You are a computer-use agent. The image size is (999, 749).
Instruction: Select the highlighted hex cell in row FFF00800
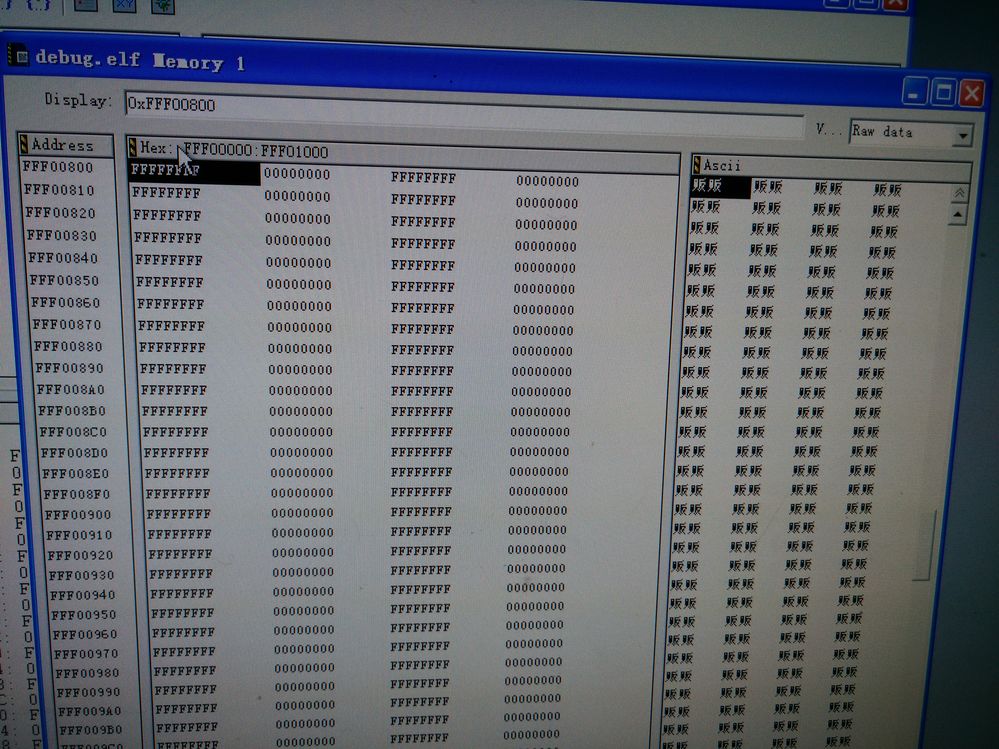tap(194, 171)
